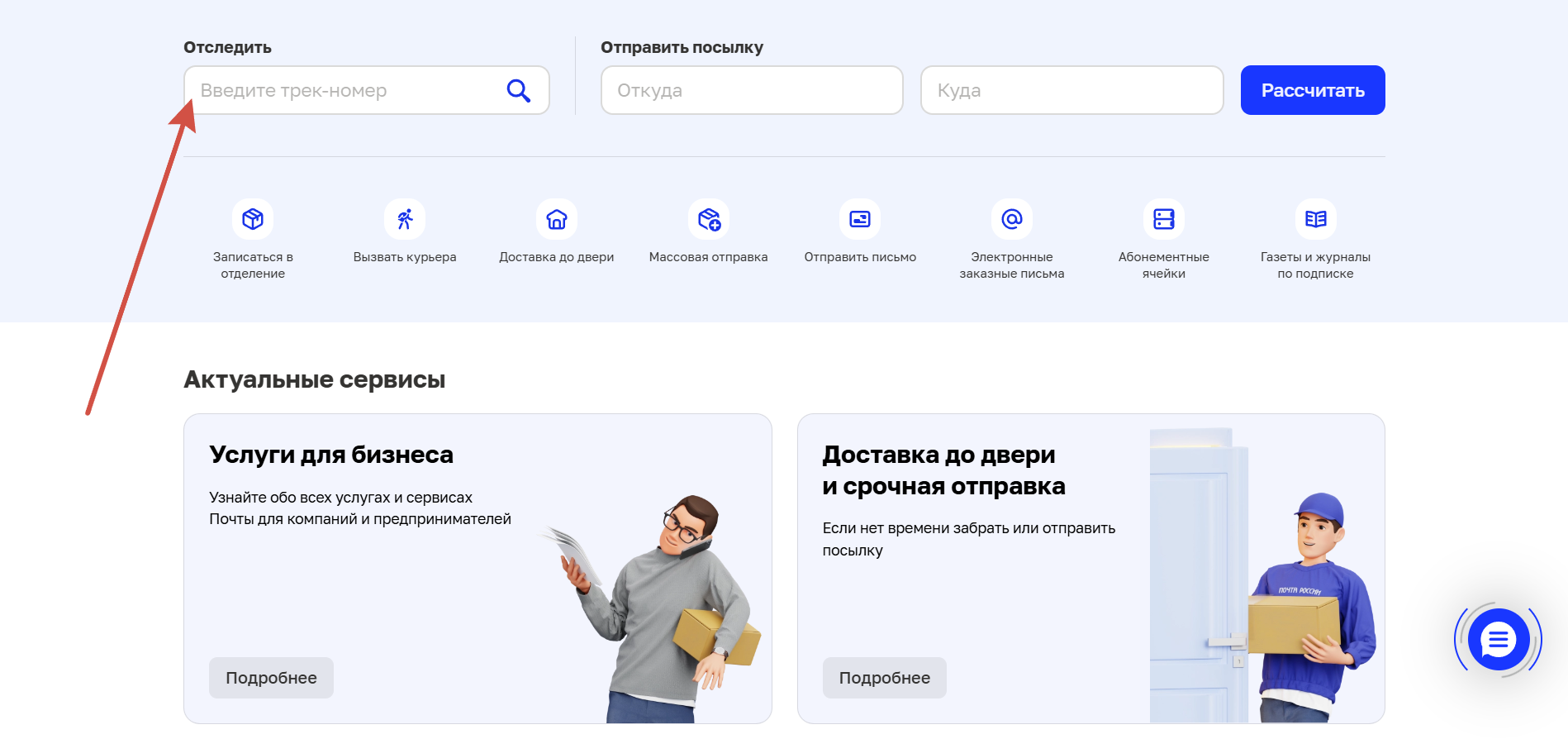The width and height of the screenshot is (1568, 739).
Task: Select the Вызвать курьера running man icon
Action: (405, 219)
